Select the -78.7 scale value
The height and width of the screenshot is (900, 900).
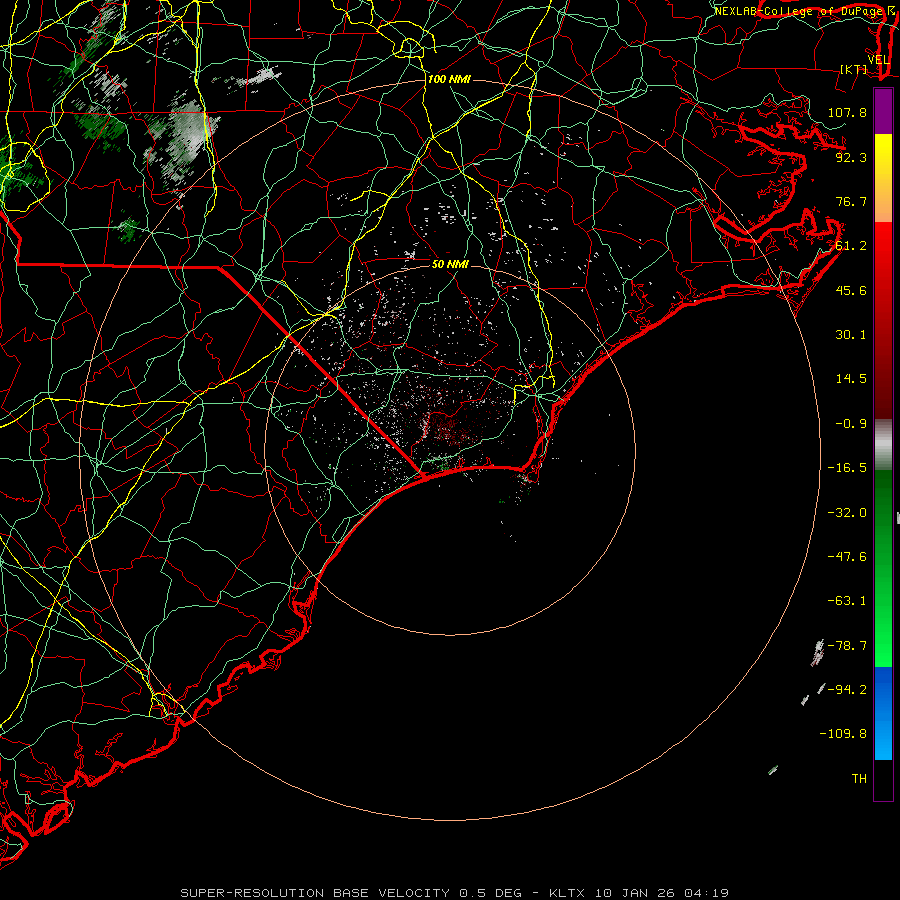(x=847, y=646)
